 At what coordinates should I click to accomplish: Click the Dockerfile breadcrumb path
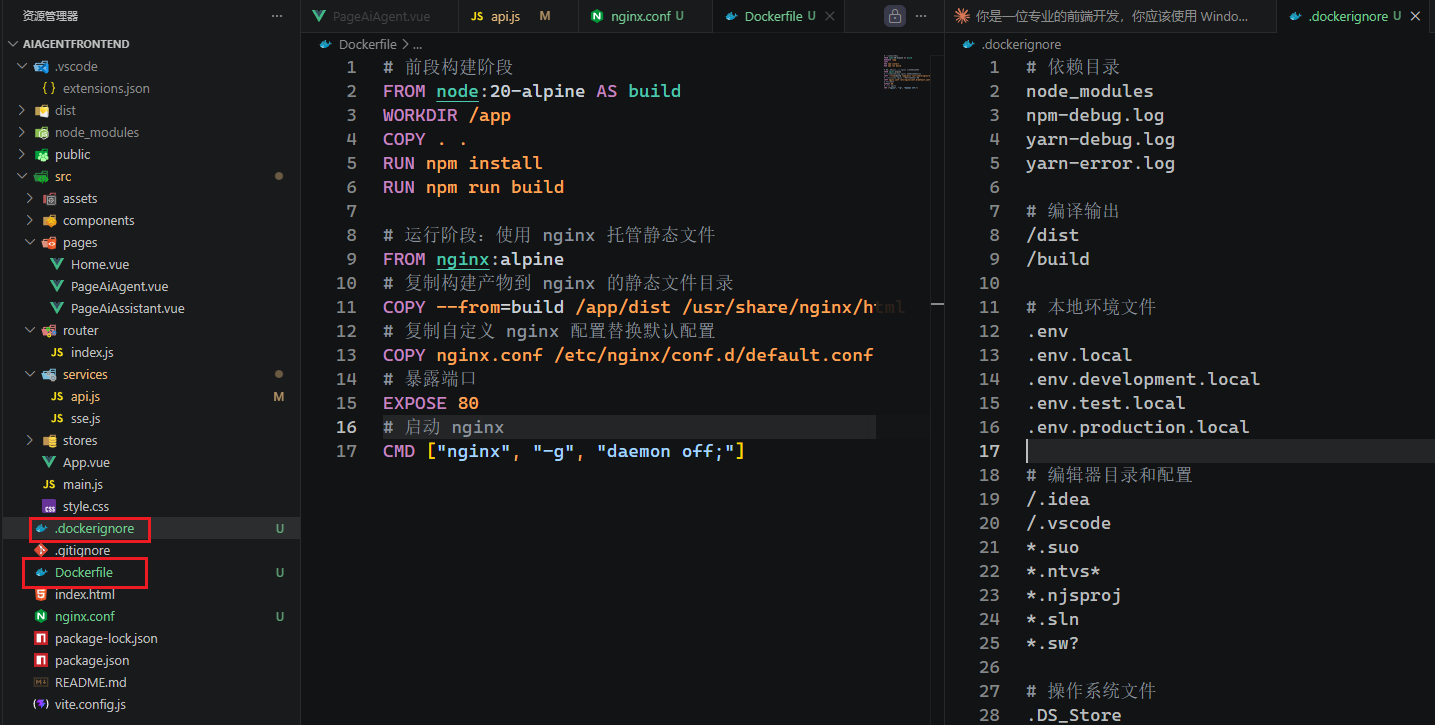(367, 44)
